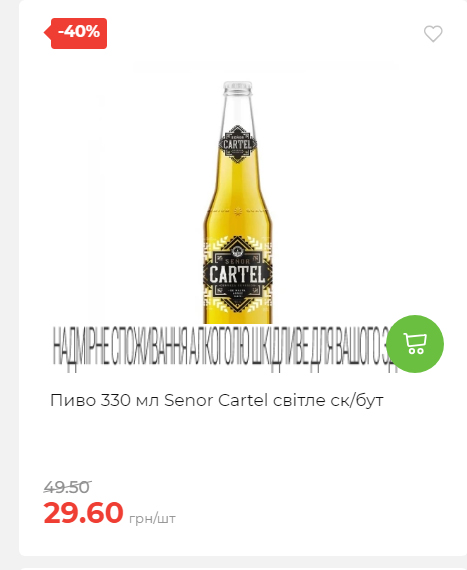Screen dimensions: 467x570
Task: Click the -40% discount badge
Action: [76, 33]
